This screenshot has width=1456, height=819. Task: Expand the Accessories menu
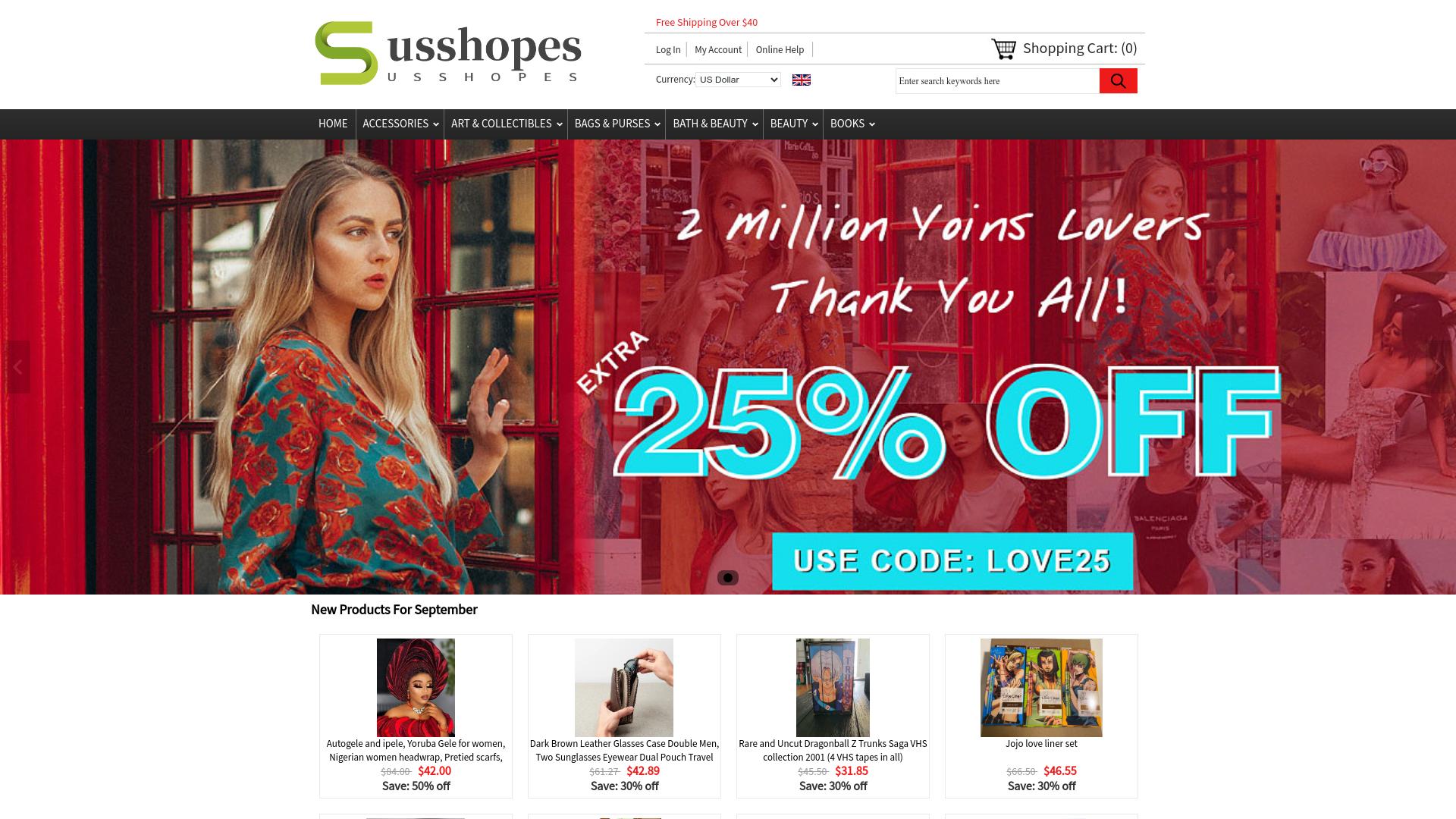pos(400,124)
